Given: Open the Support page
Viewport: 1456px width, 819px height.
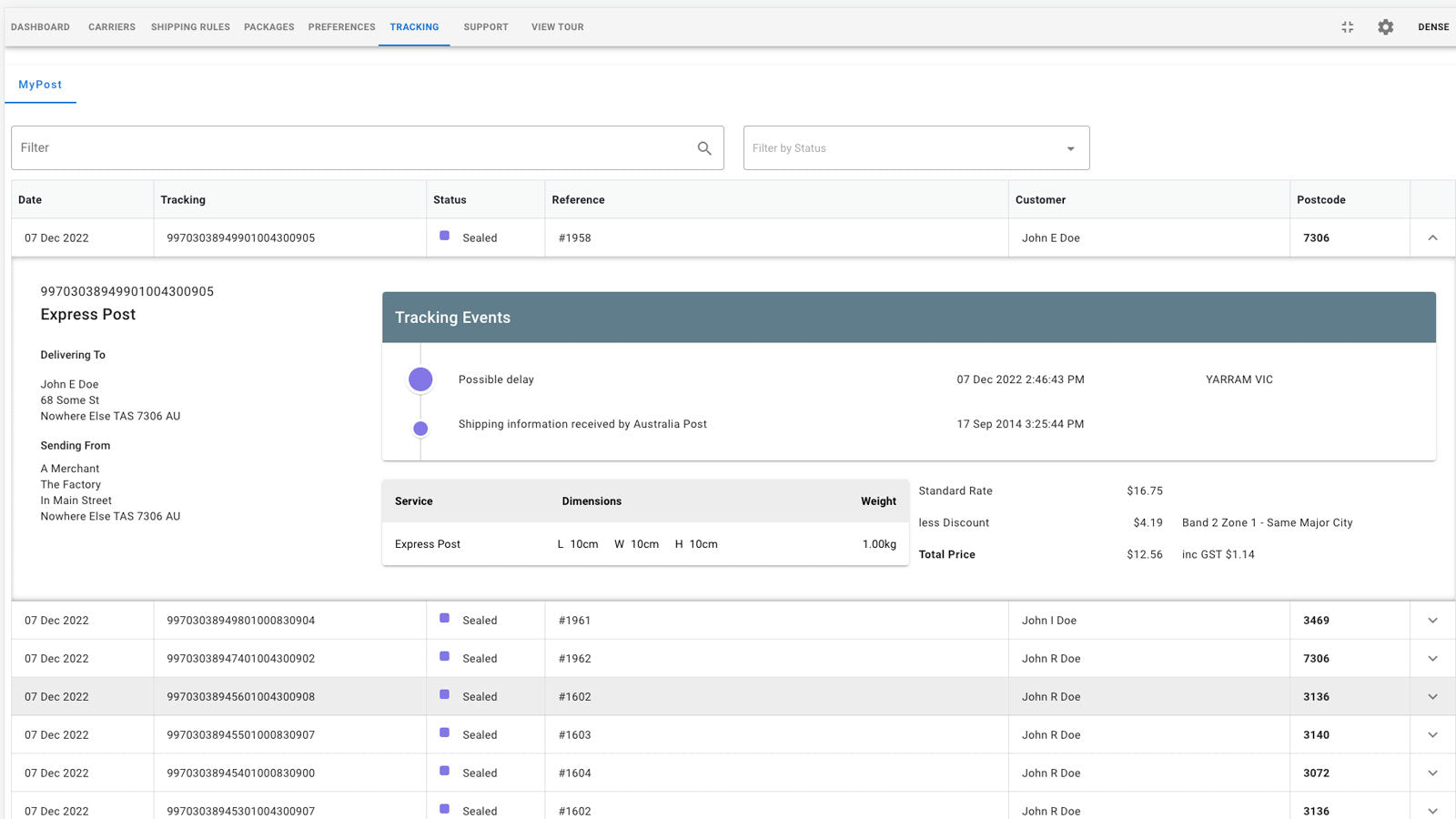Looking at the screenshot, I should pos(485,27).
